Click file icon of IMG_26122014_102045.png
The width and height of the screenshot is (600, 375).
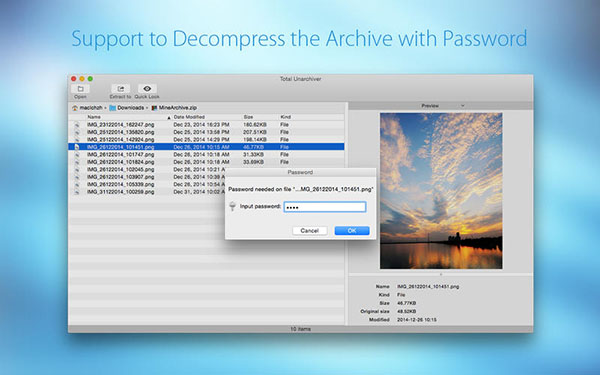tap(77, 170)
